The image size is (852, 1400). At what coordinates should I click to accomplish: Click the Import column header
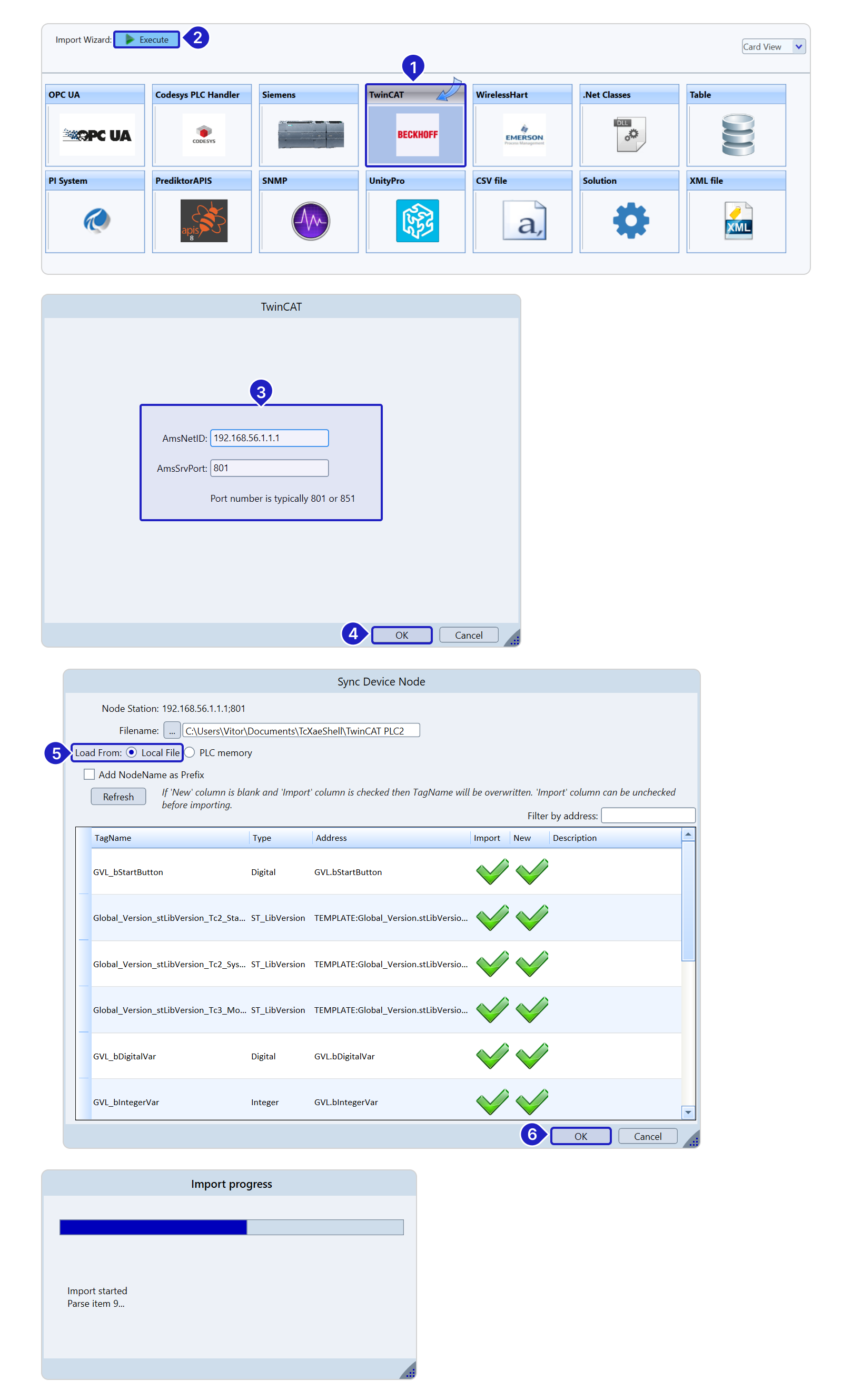491,838
